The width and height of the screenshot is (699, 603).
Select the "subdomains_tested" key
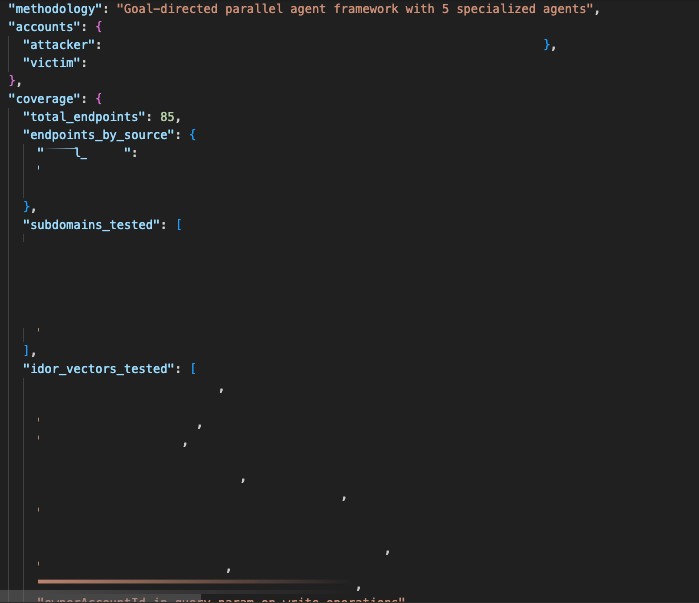coord(91,225)
